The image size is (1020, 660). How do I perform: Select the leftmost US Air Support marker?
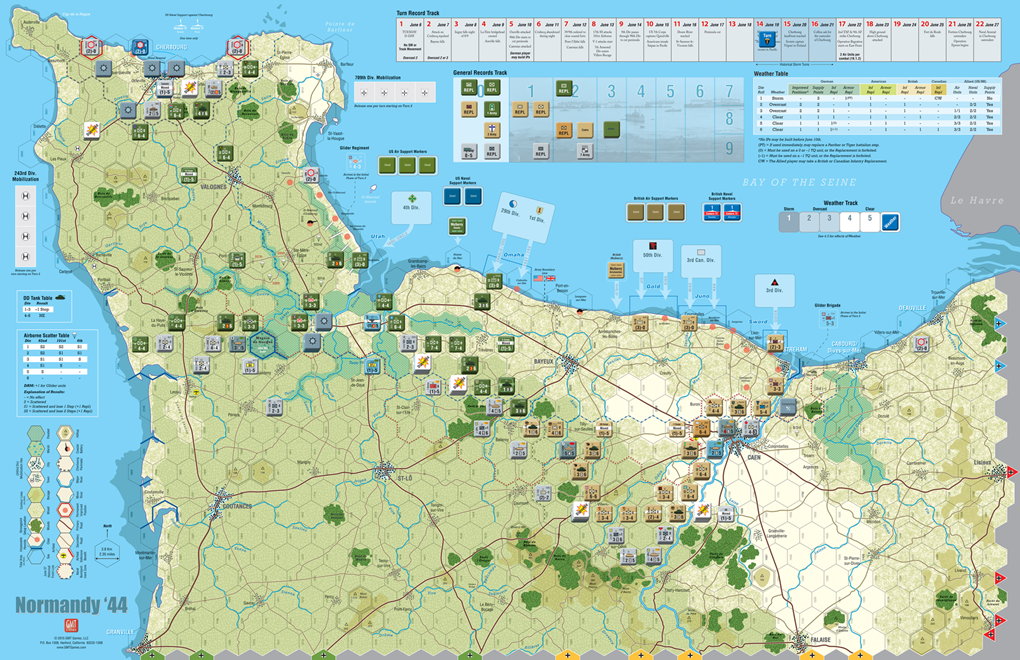coord(388,165)
